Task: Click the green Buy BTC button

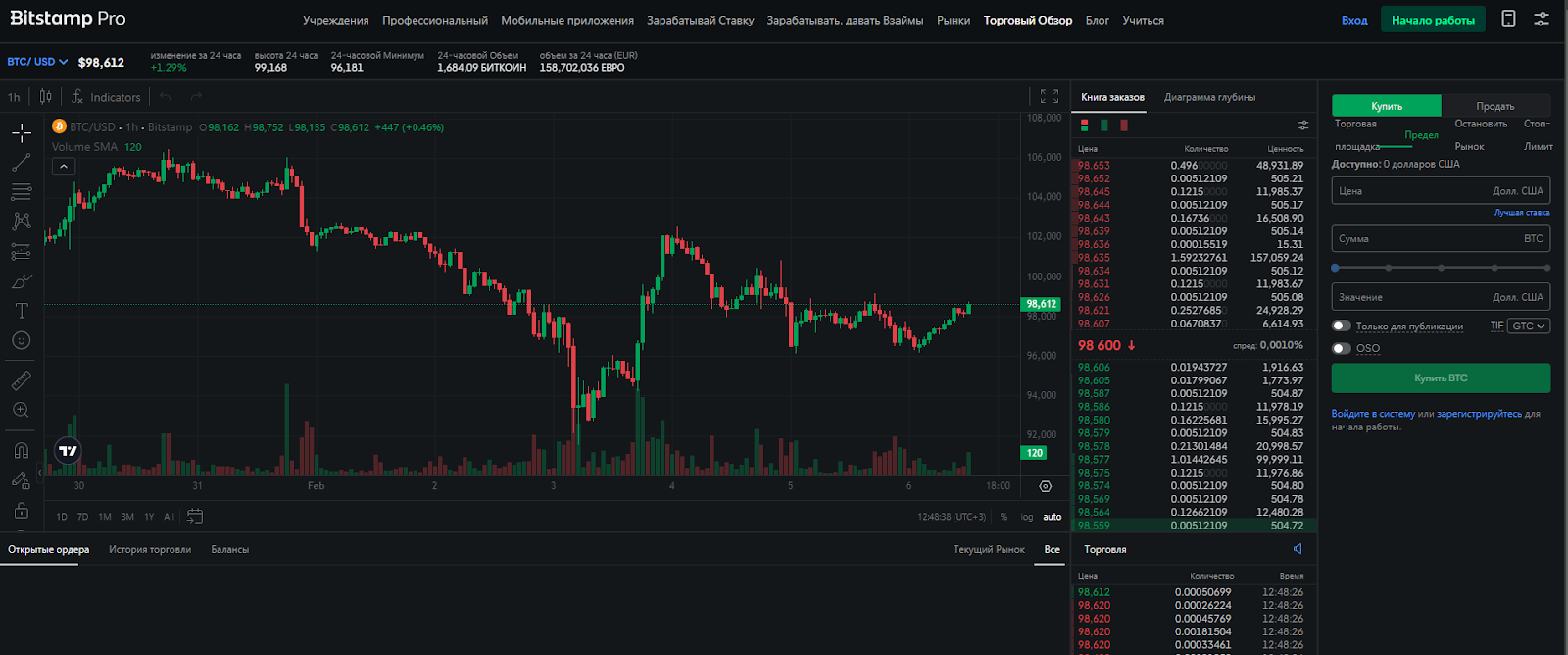Action: 1441,378
